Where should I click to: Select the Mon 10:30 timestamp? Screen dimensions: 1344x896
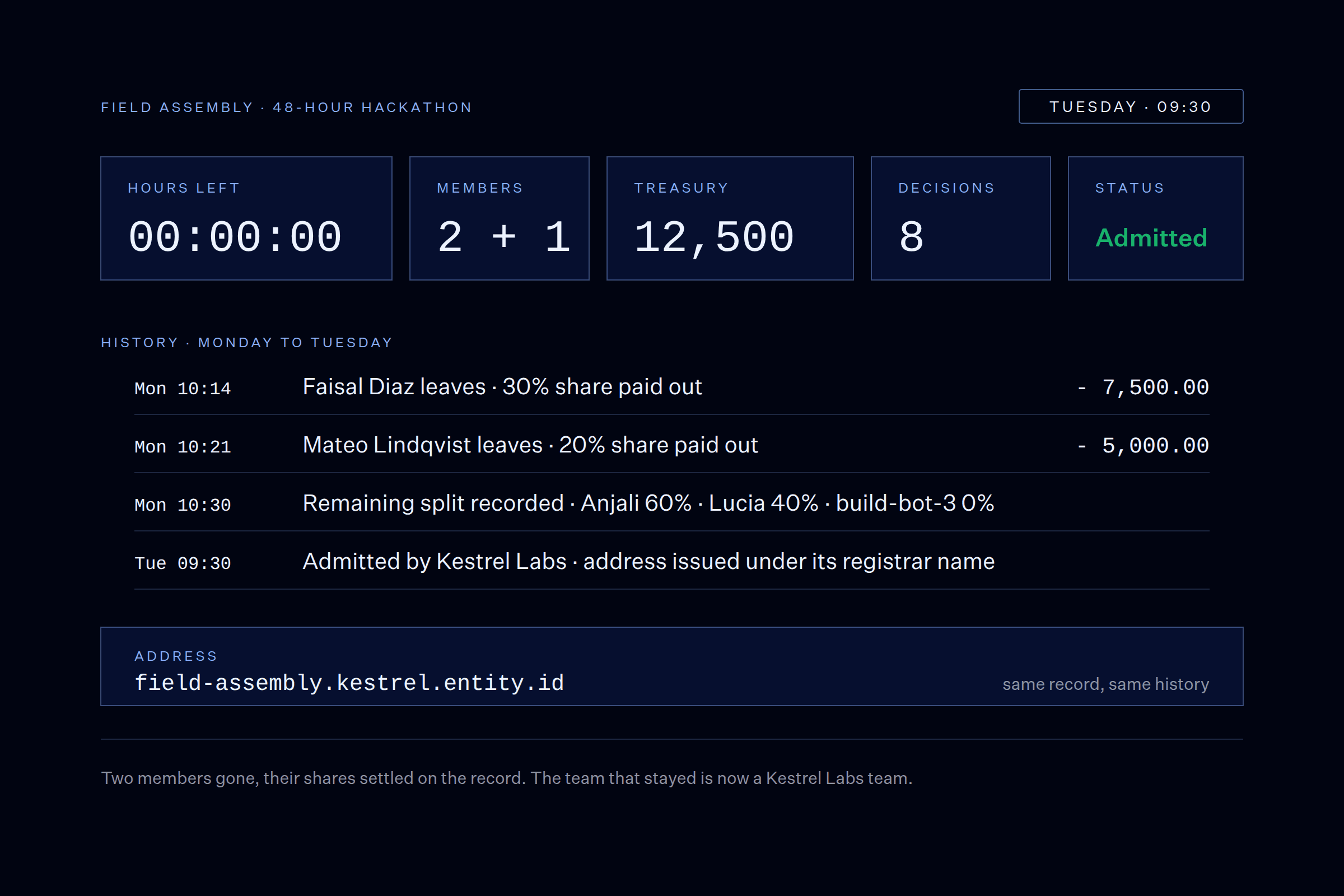tap(183, 505)
